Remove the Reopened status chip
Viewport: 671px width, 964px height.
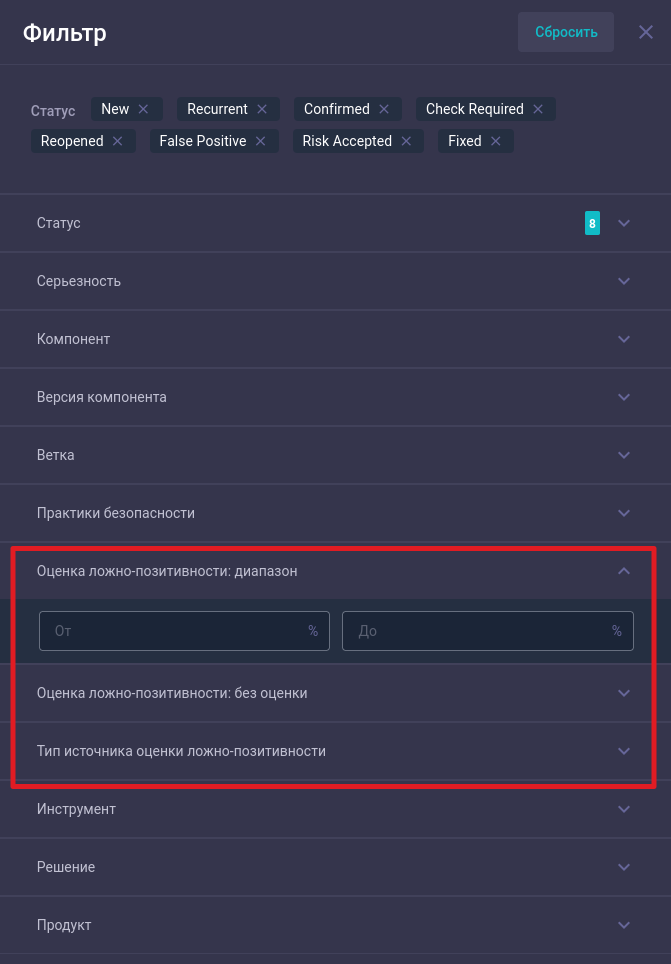118,141
